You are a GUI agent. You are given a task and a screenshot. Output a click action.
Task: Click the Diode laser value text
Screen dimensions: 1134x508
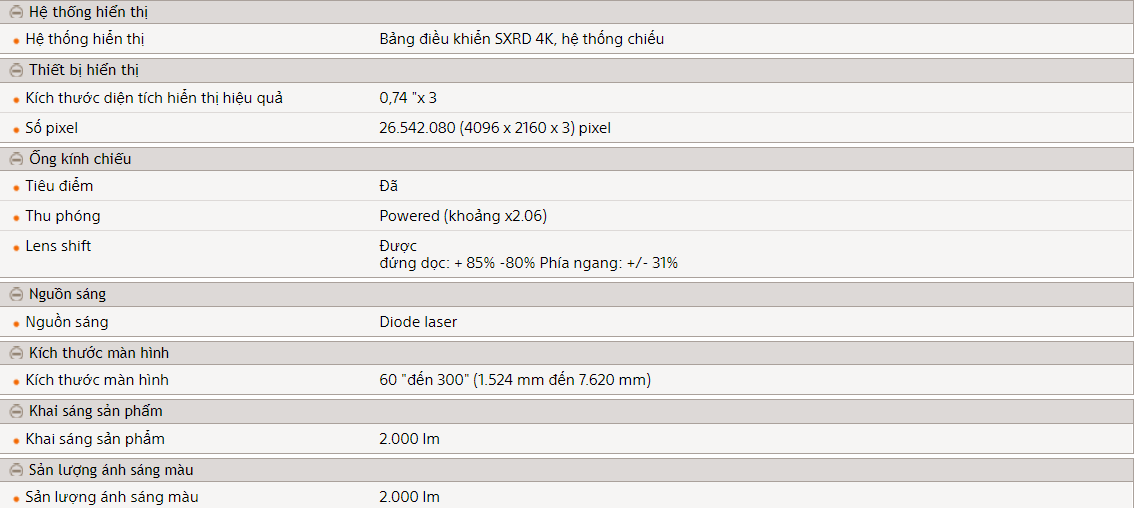(x=418, y=322)
